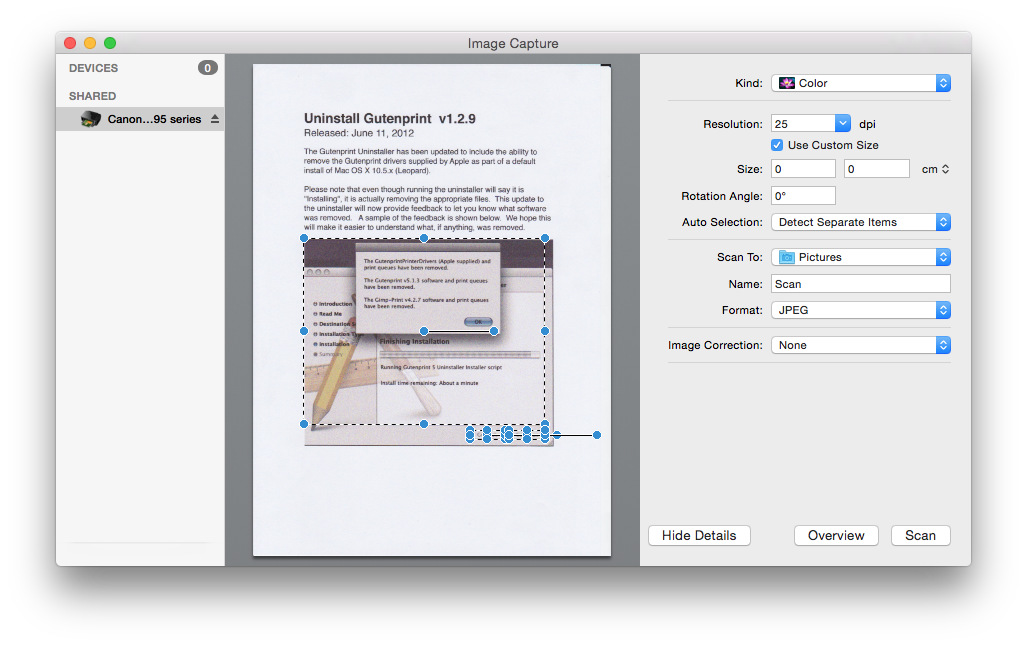The image size is (1027, 646).
Task: Click the Uninstall Gutenprint heading in the preview
Action: (390, 119)
